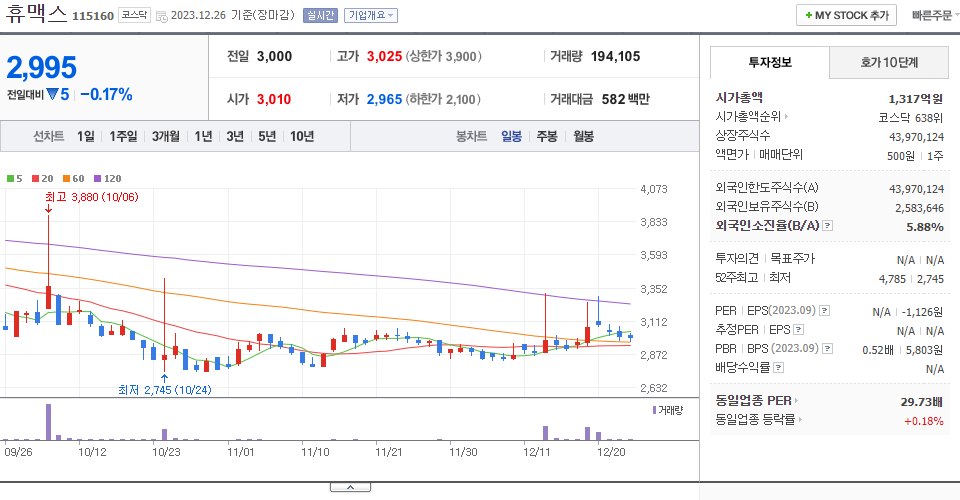The height and width of the screenshot is (500, 960).
Task: Select the 일봉 candlestick chart
Action: [x=511, y=136]
